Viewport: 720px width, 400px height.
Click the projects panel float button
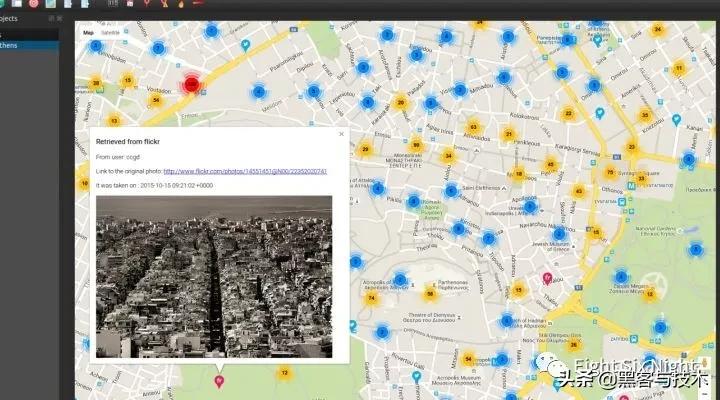(x=52, y=19)
